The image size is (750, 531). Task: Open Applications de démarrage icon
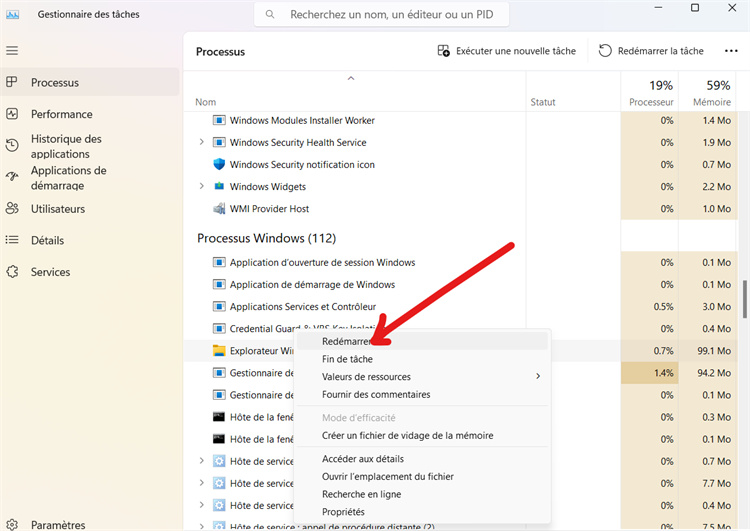point(12,177)
